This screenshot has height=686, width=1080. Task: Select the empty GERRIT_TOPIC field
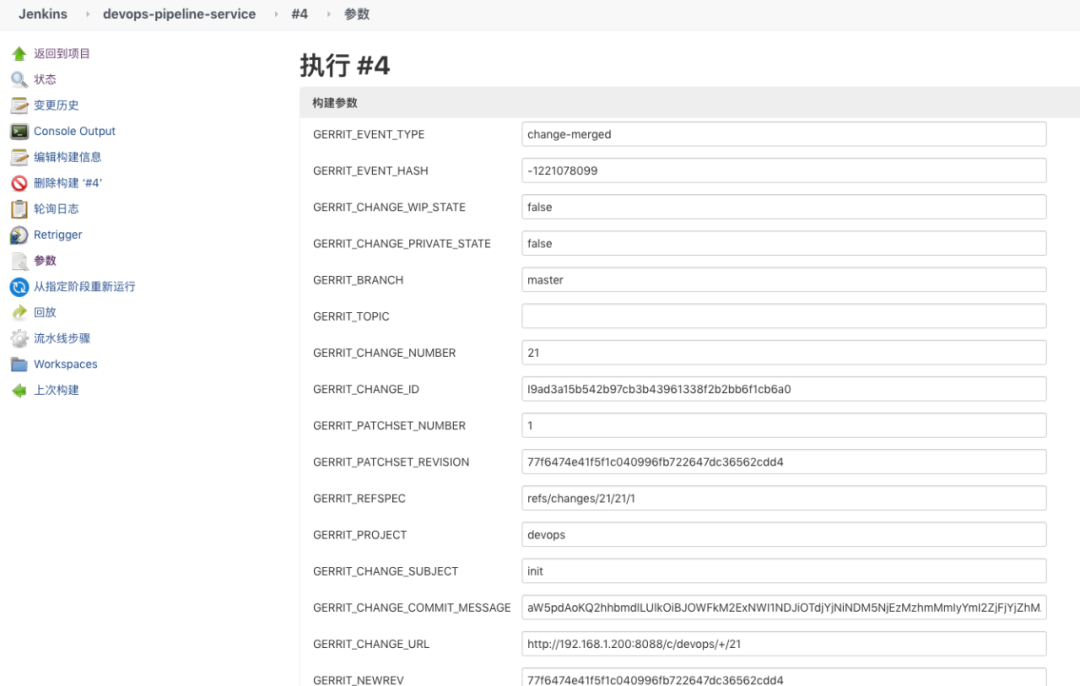pos(782,315)
